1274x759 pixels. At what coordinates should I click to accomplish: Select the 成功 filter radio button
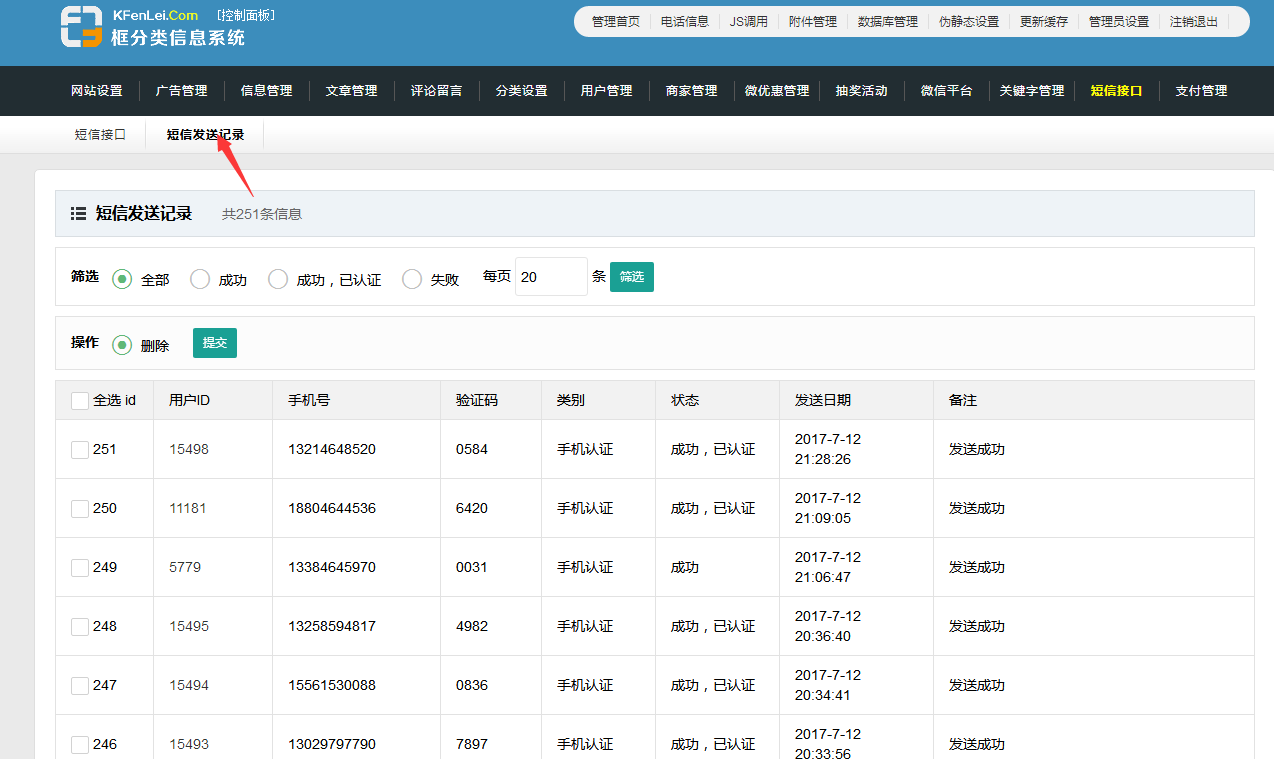(x=200, y=279)
